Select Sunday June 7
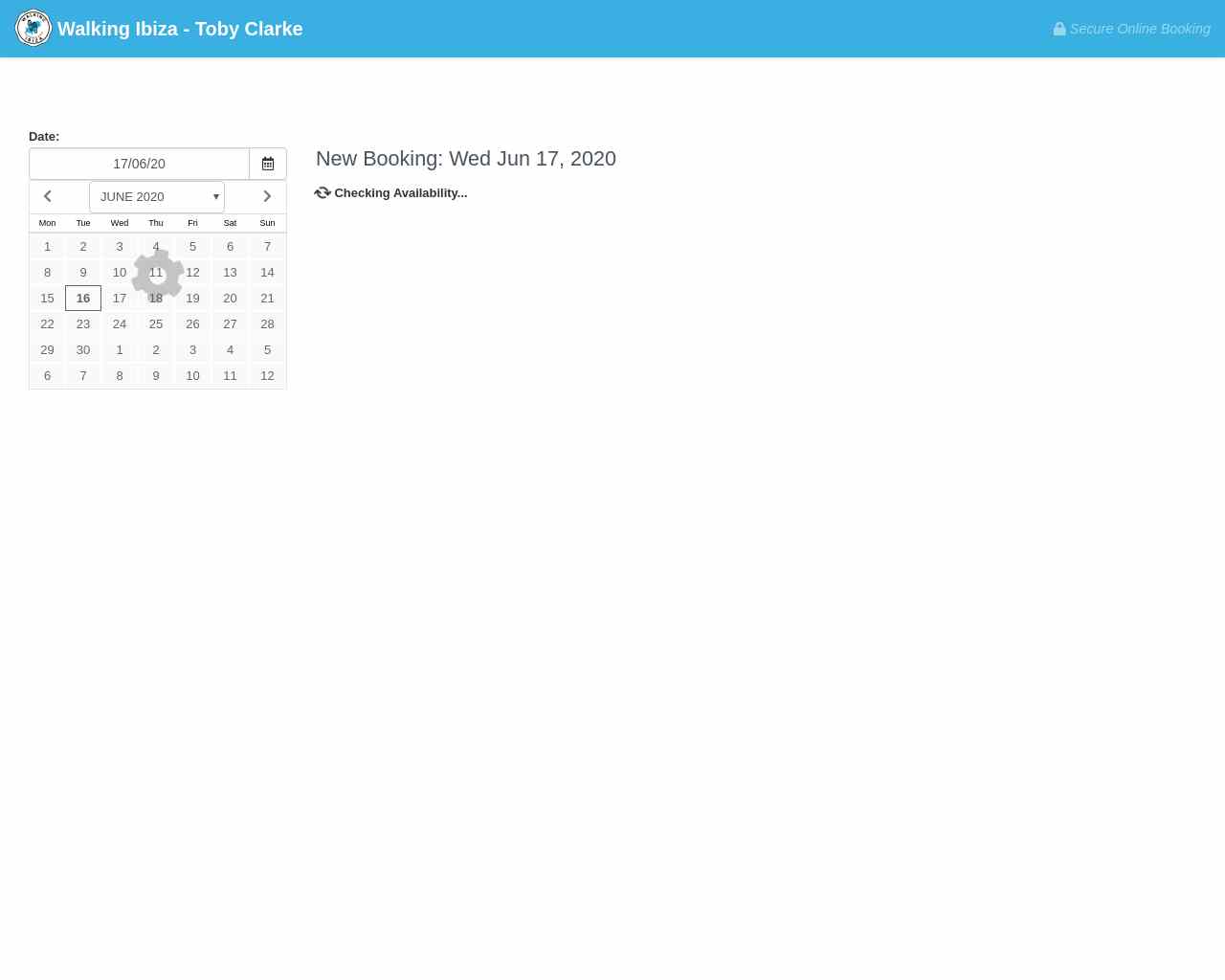Screen dimensions: 1225x980 pos(267,247)
